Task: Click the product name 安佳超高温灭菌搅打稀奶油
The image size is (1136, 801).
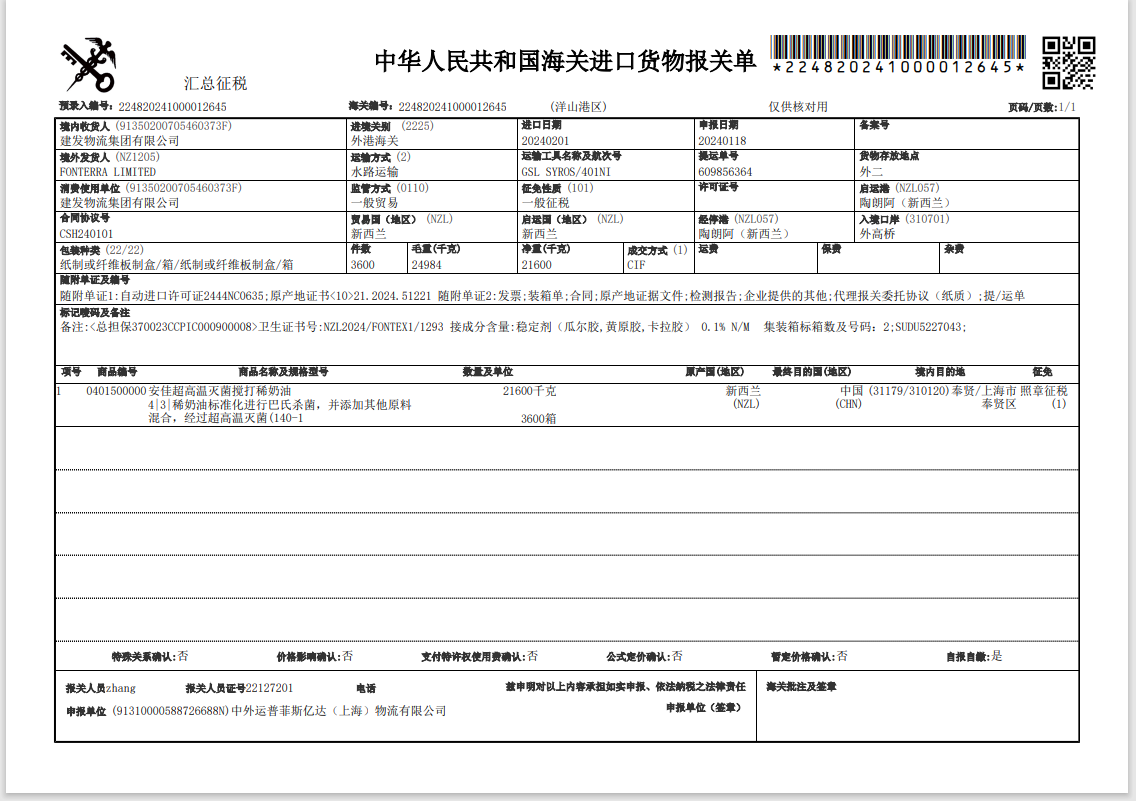Action: (220, 391)
